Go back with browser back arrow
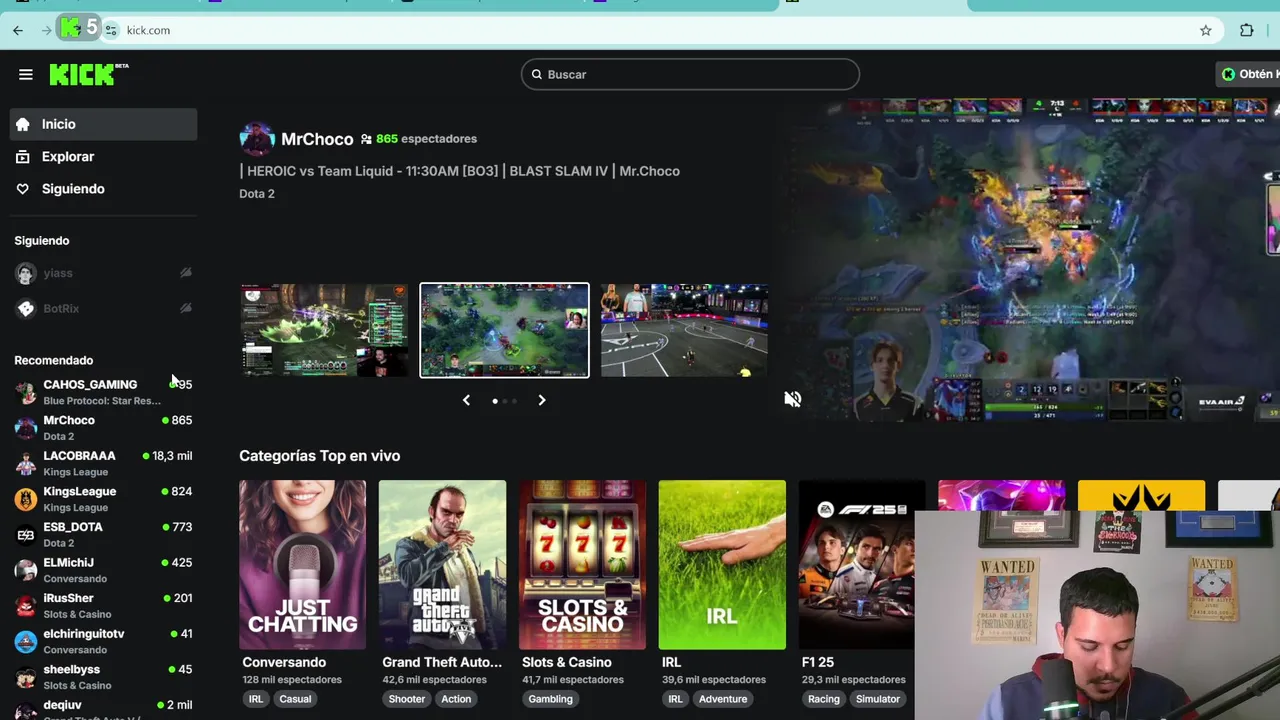The image size is (1280, 720). coord(18,30)
